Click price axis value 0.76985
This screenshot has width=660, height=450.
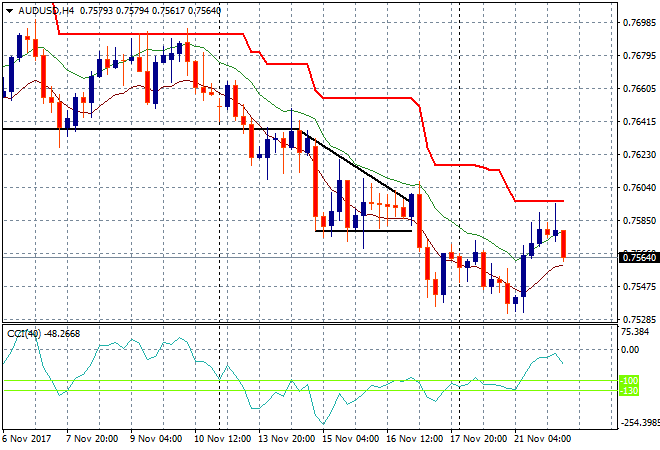pyautogui.click(x=639, y=22)
